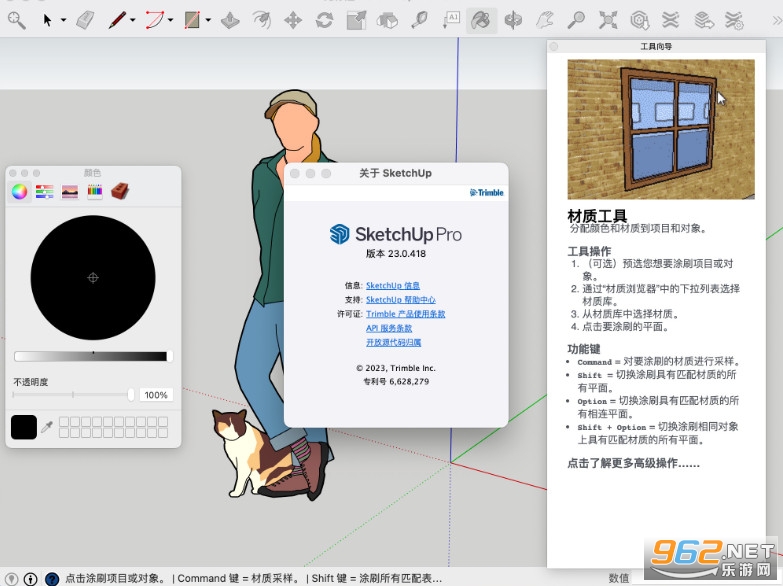
Task: Open the SketchUp 信息 link
Action: (392, 285)
